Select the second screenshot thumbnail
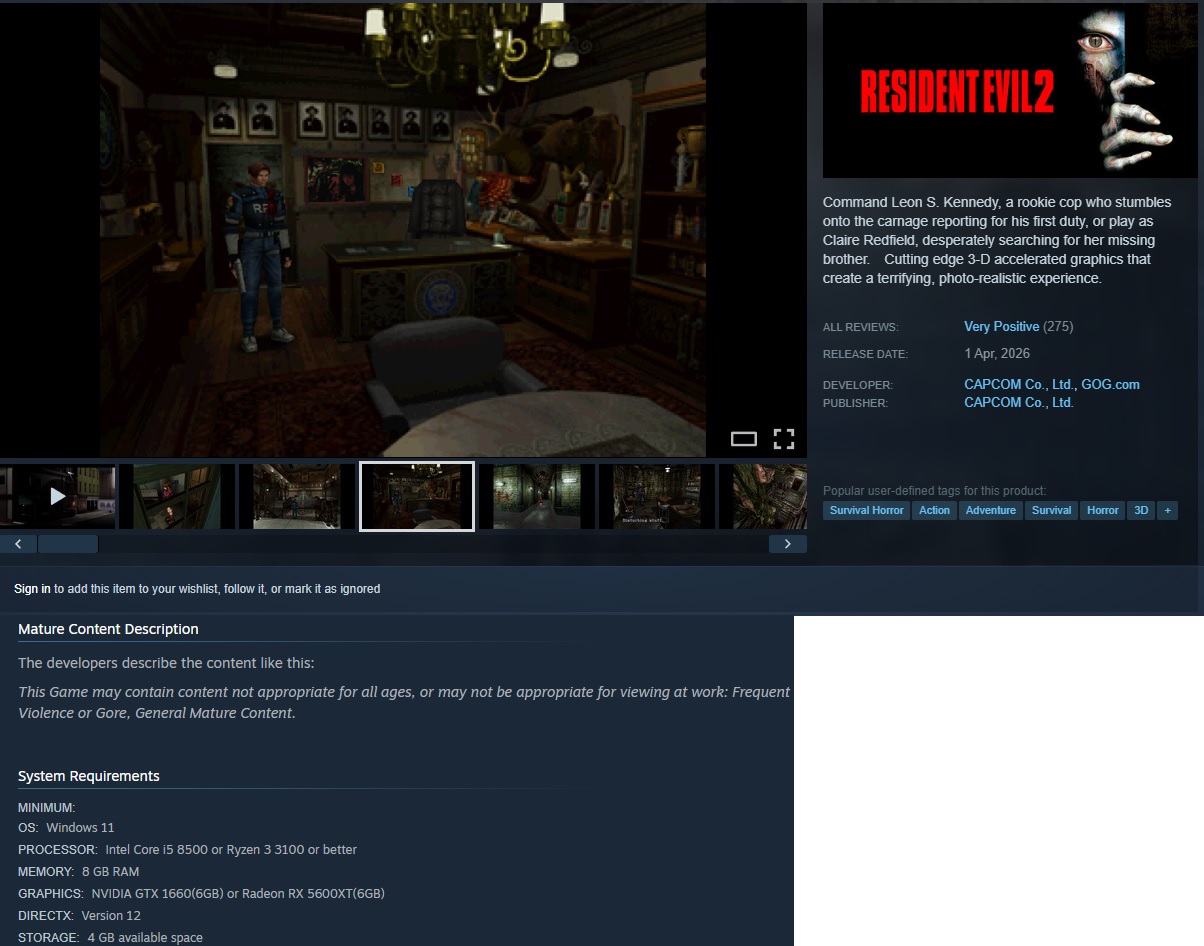 pyautogui.click(x=177, y=496)
